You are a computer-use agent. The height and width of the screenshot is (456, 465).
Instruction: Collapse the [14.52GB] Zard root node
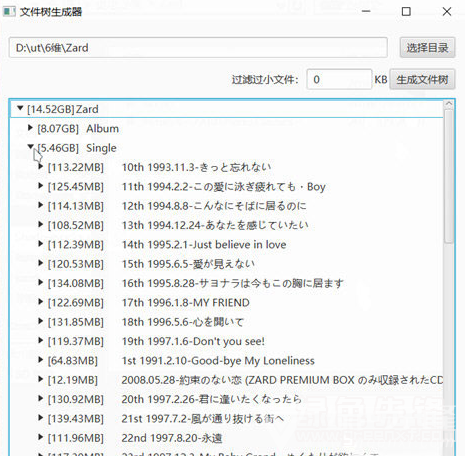20,108
